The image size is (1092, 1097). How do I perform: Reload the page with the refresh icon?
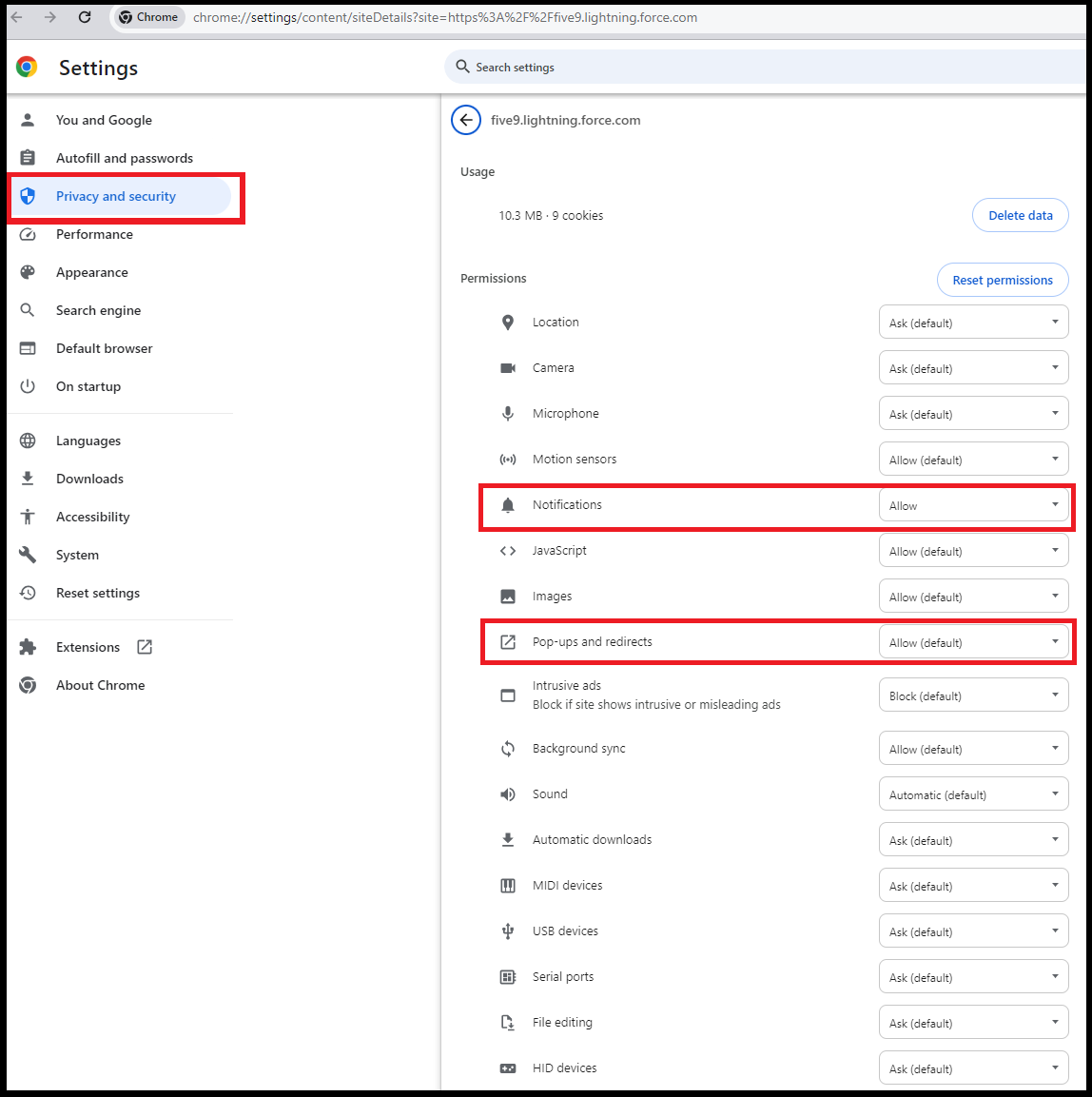click(85, 17)
